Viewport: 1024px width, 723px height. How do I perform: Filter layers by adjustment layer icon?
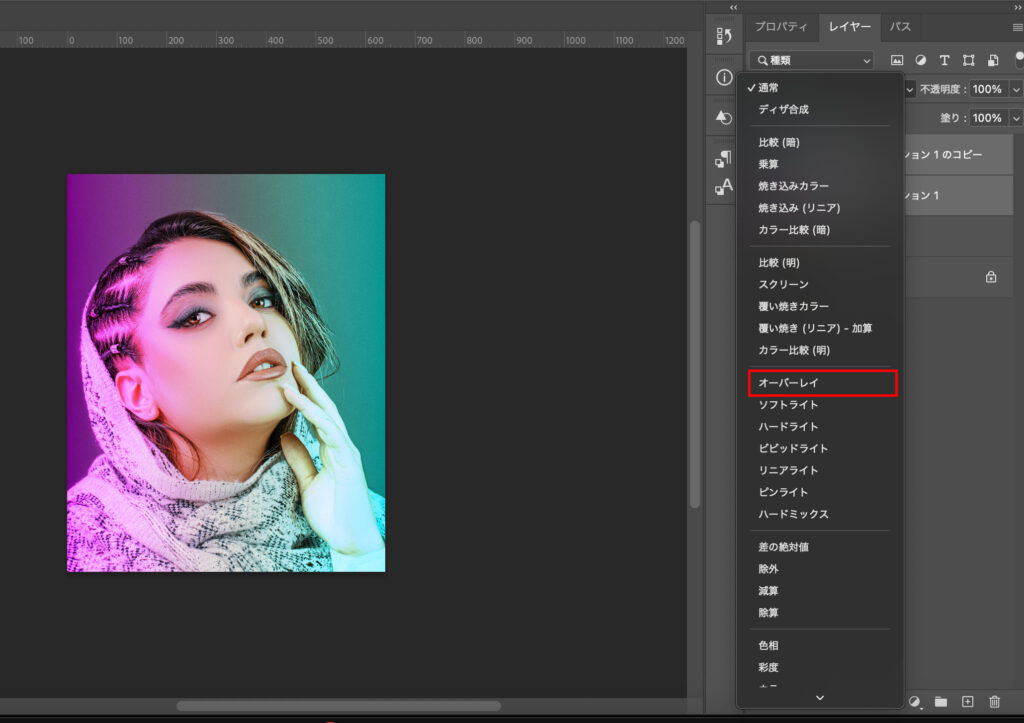tap(920, 61)
